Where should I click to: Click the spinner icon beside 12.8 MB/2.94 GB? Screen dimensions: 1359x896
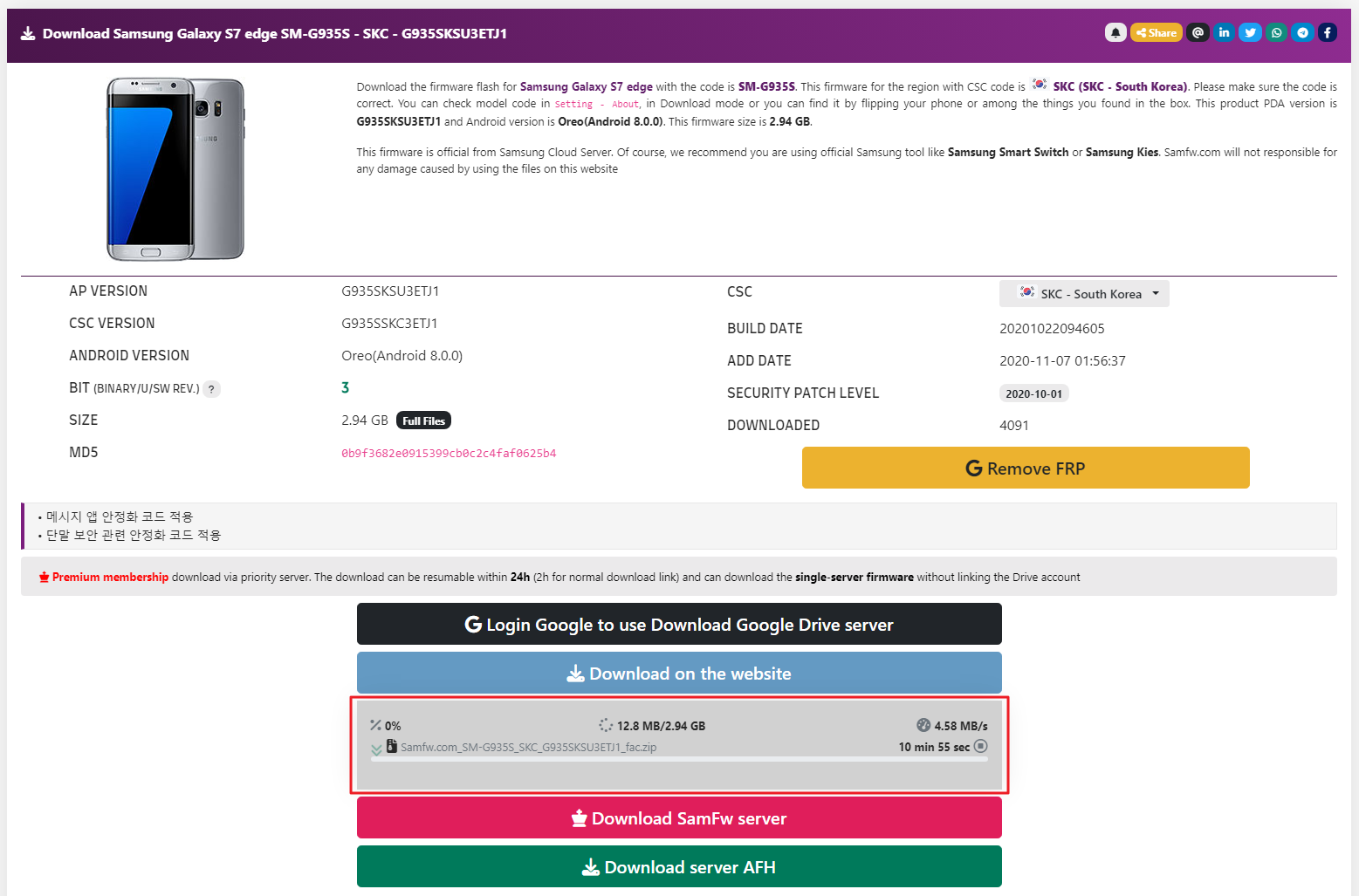click(x=606, y=725)
